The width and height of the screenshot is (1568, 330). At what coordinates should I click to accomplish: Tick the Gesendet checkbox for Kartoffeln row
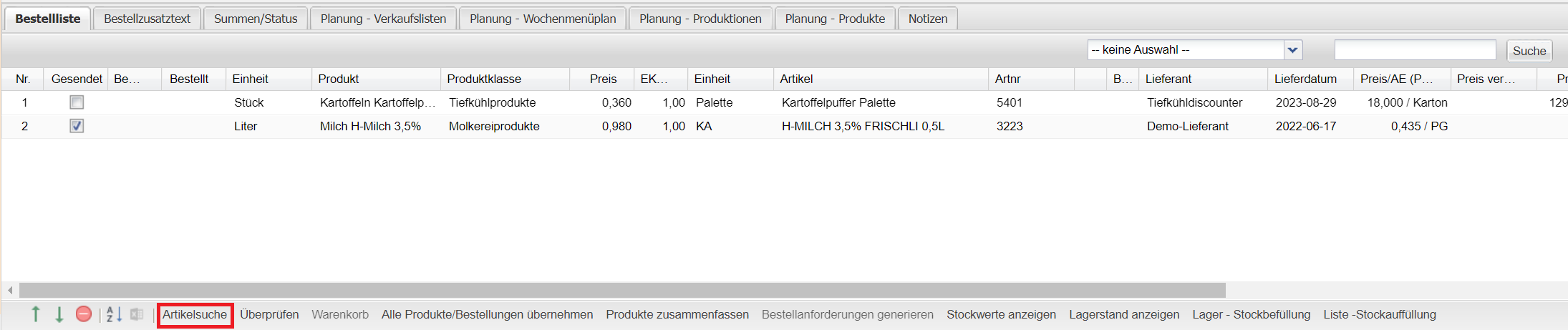point(77,102)
